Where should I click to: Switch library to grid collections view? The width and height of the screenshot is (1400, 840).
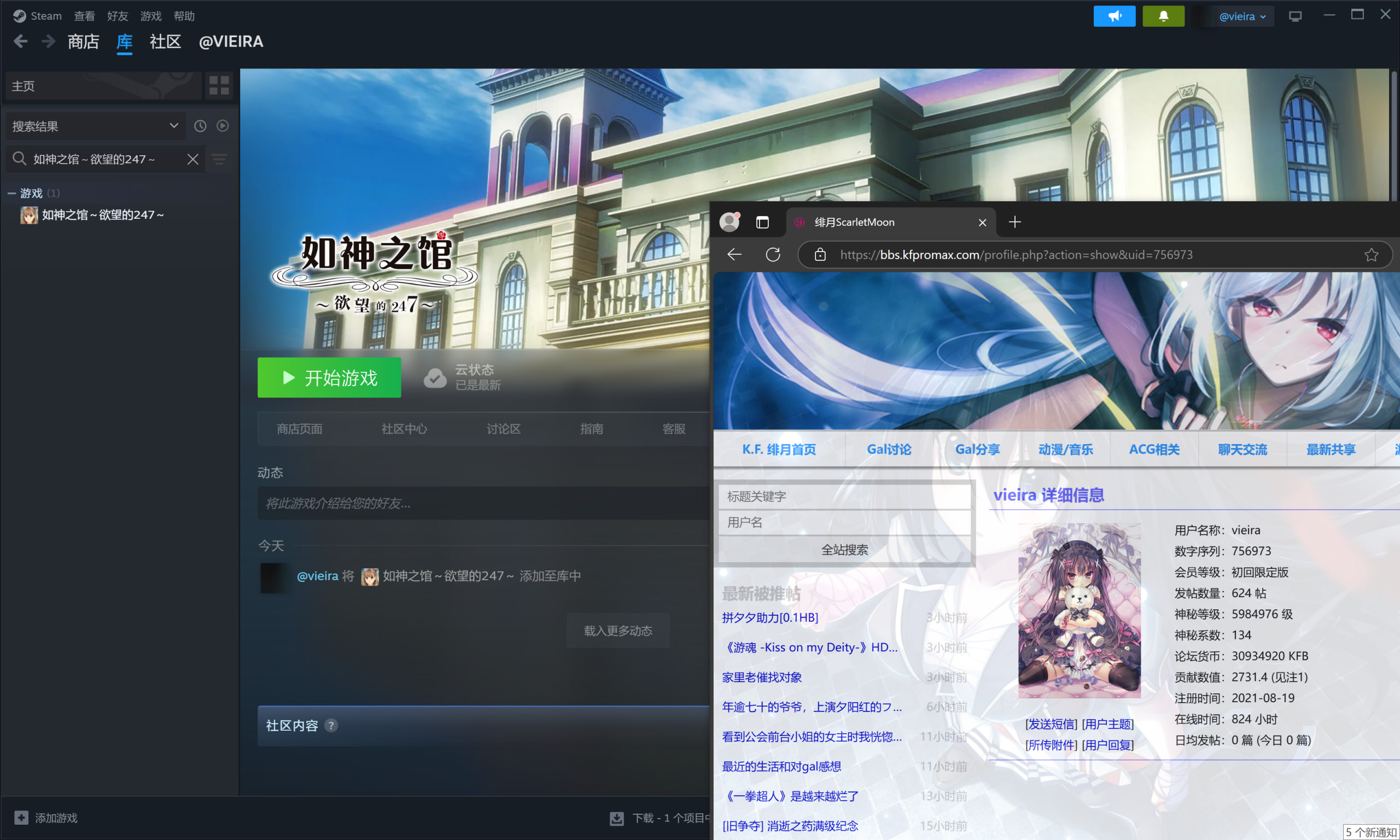coord(219,85)
